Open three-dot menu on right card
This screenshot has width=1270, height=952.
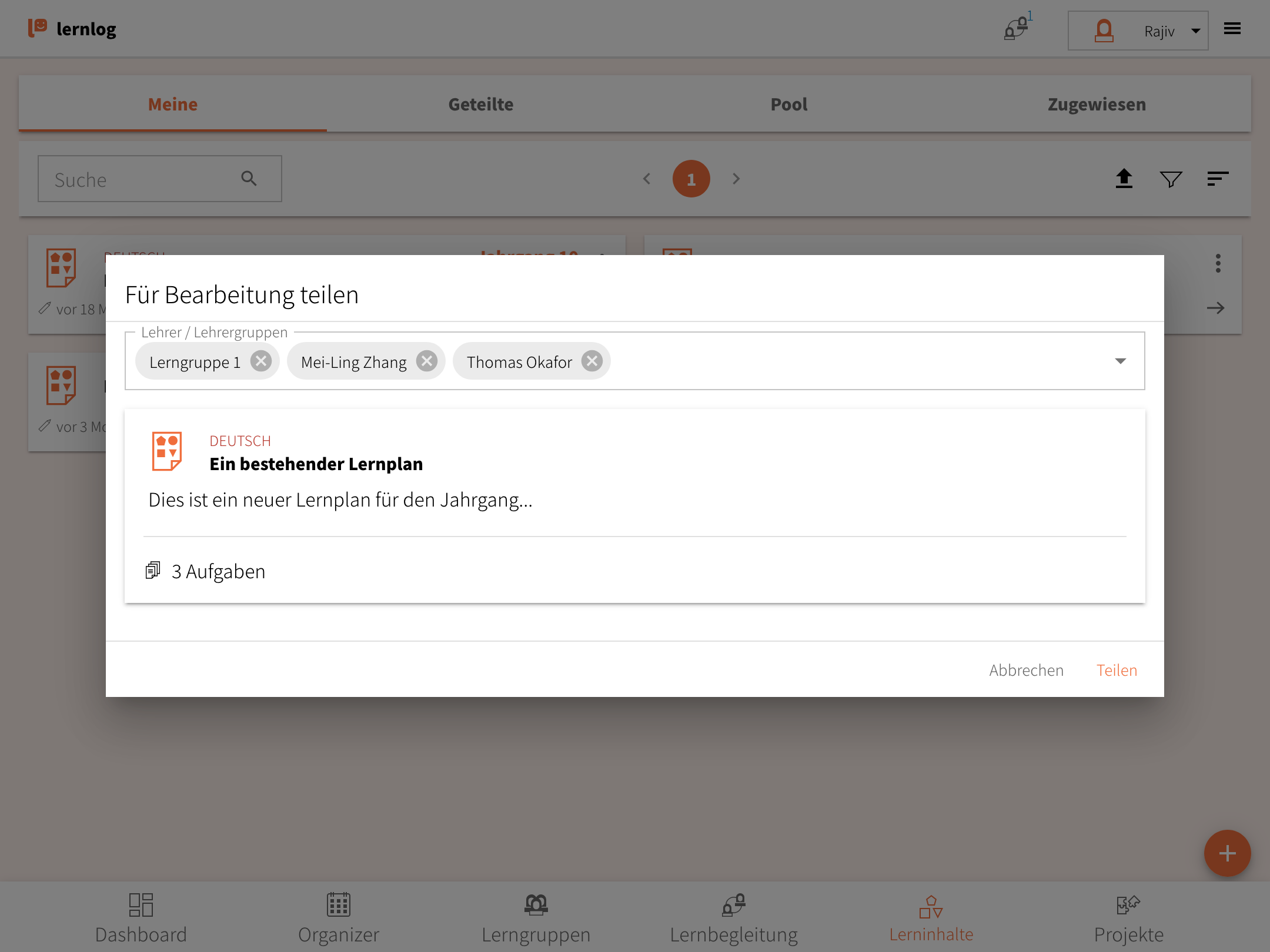[x=1218, y=263]
